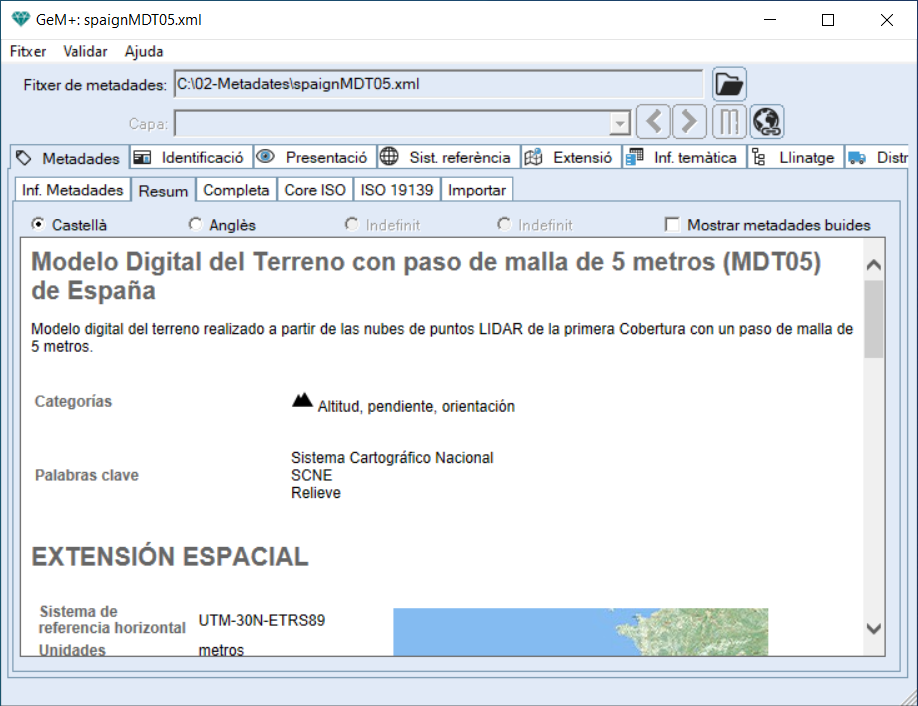Click the MiraMon M icon button

click(x=729, y=122)
